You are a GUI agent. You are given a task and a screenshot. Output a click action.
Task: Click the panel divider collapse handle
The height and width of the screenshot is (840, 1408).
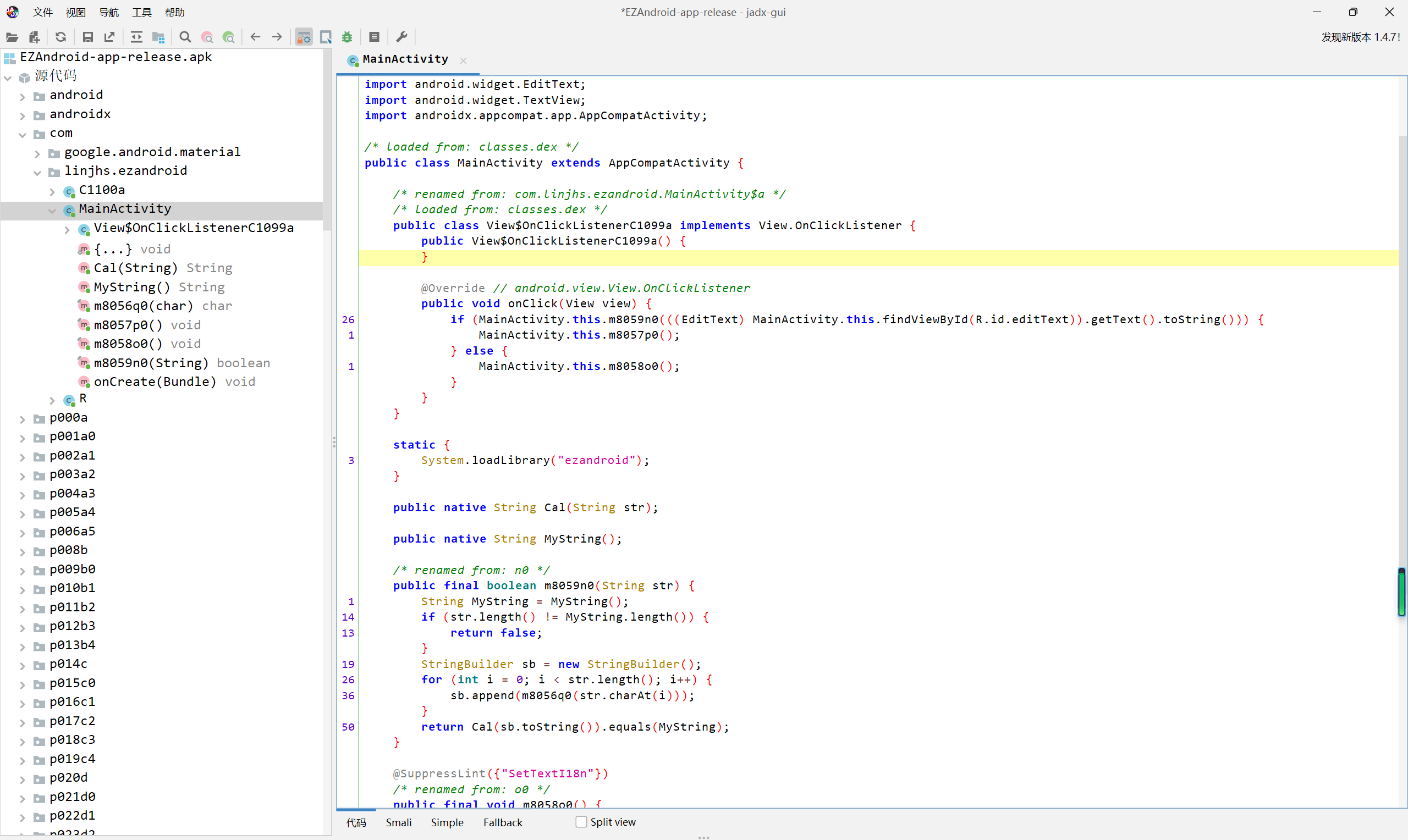point(334,442)
